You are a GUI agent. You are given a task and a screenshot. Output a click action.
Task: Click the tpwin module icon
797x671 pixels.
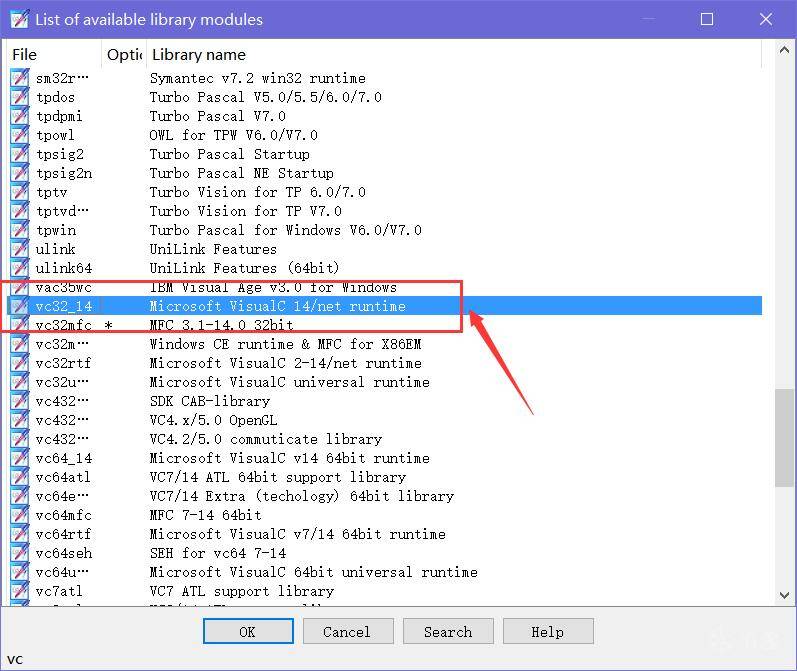[19, 230]
